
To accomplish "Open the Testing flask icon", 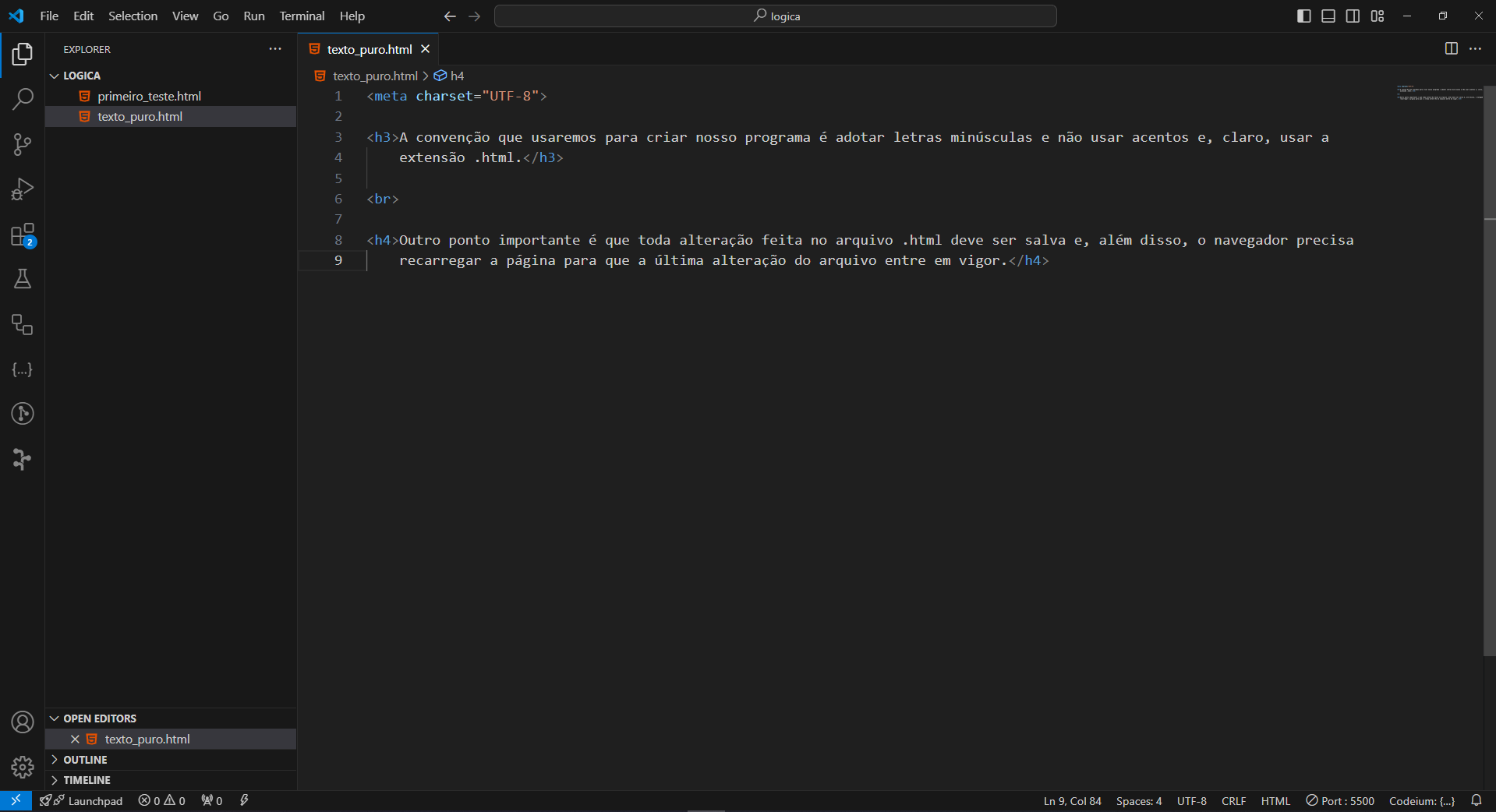I will click(23, 279).
